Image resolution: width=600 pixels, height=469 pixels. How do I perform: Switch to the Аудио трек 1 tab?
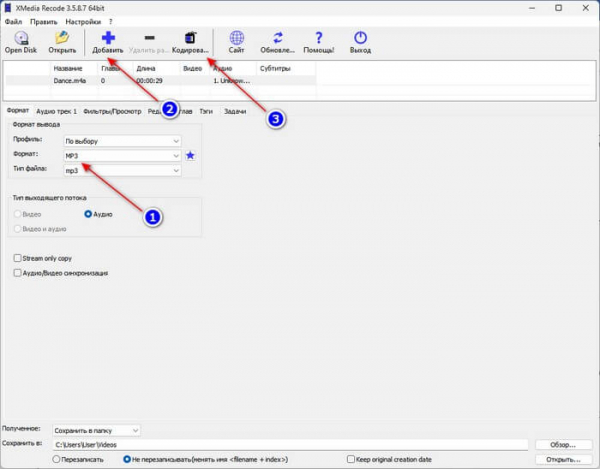(x=57, y=111)
